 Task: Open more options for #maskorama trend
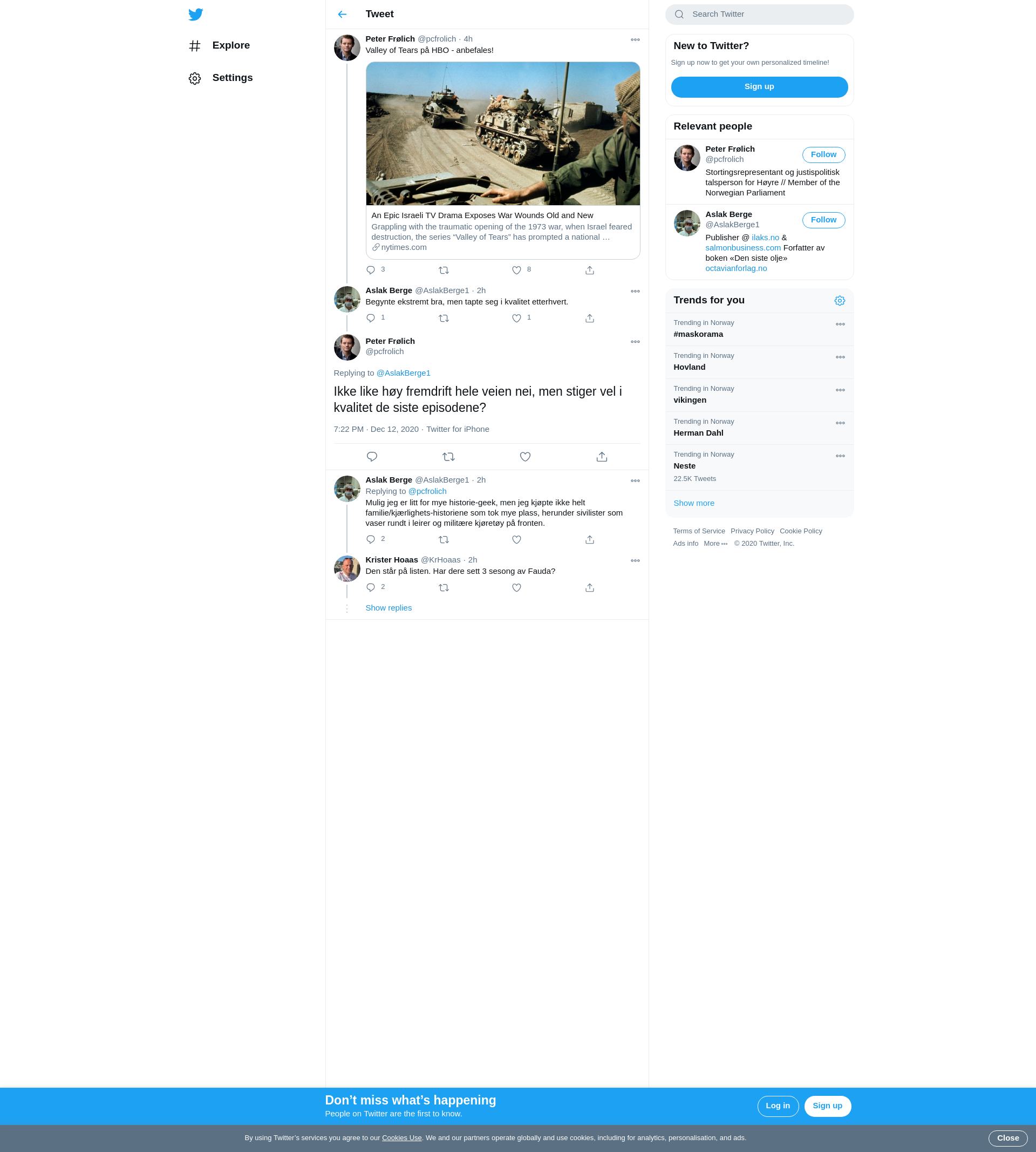click(x=840, y=324)
